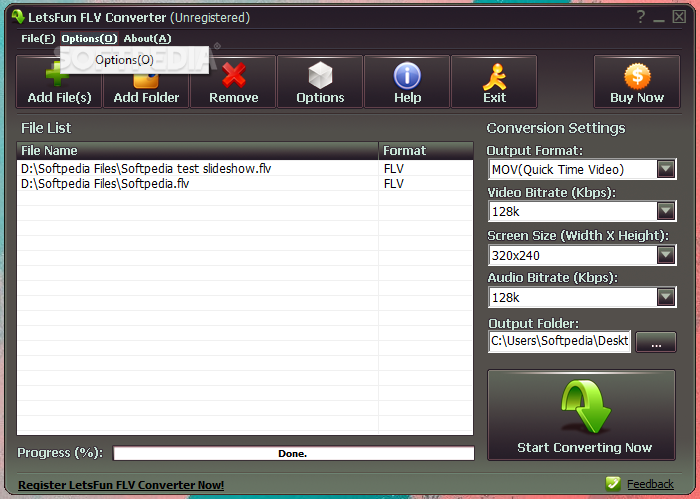700x499 pixels.
Task: Close the LetsFun FLV Converter window
Action: [x=679, y=17]
